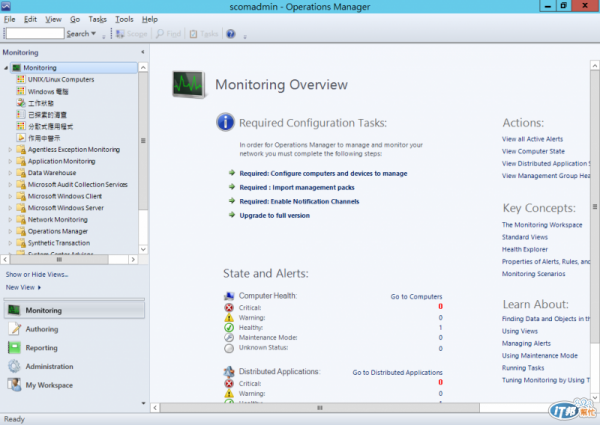Click View all Active Alerts link
Screen dimensions: 600x425
tap(532, 139)
